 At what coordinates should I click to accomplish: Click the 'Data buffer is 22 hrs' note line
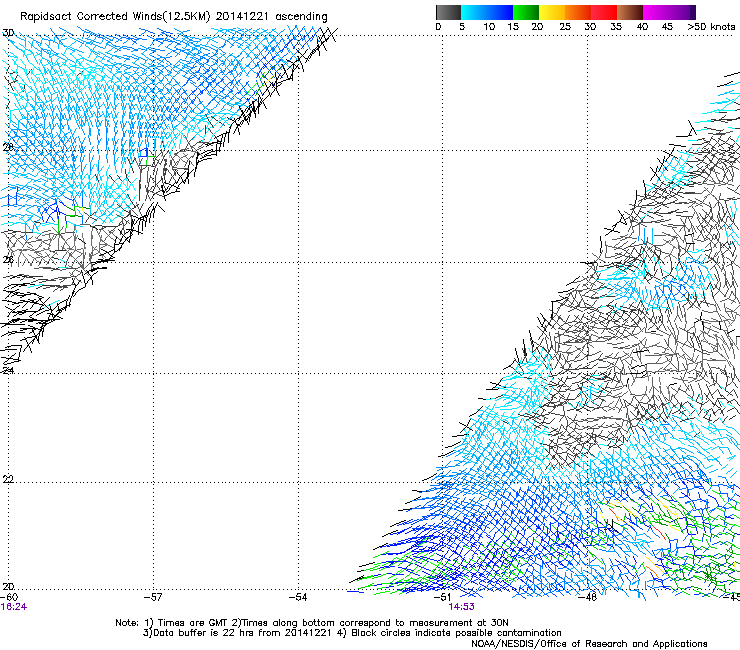point(352,633)
